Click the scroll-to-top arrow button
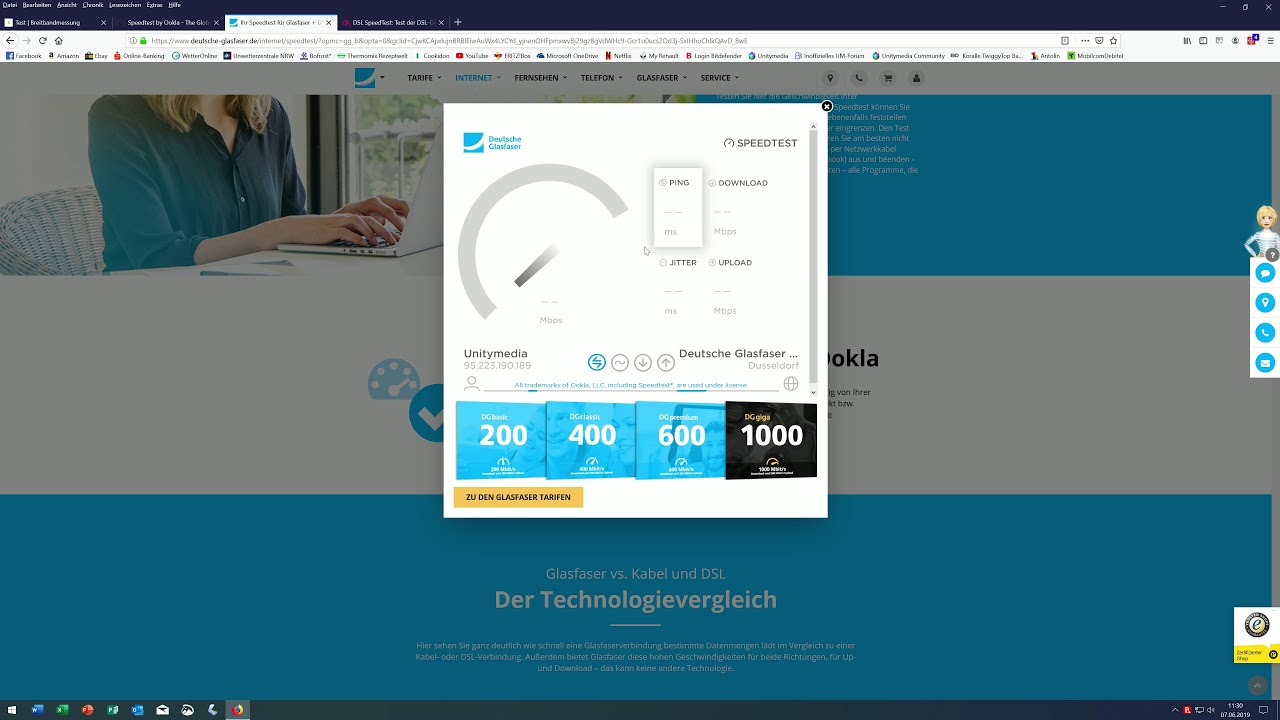1280x720 pixels. 1258,685
